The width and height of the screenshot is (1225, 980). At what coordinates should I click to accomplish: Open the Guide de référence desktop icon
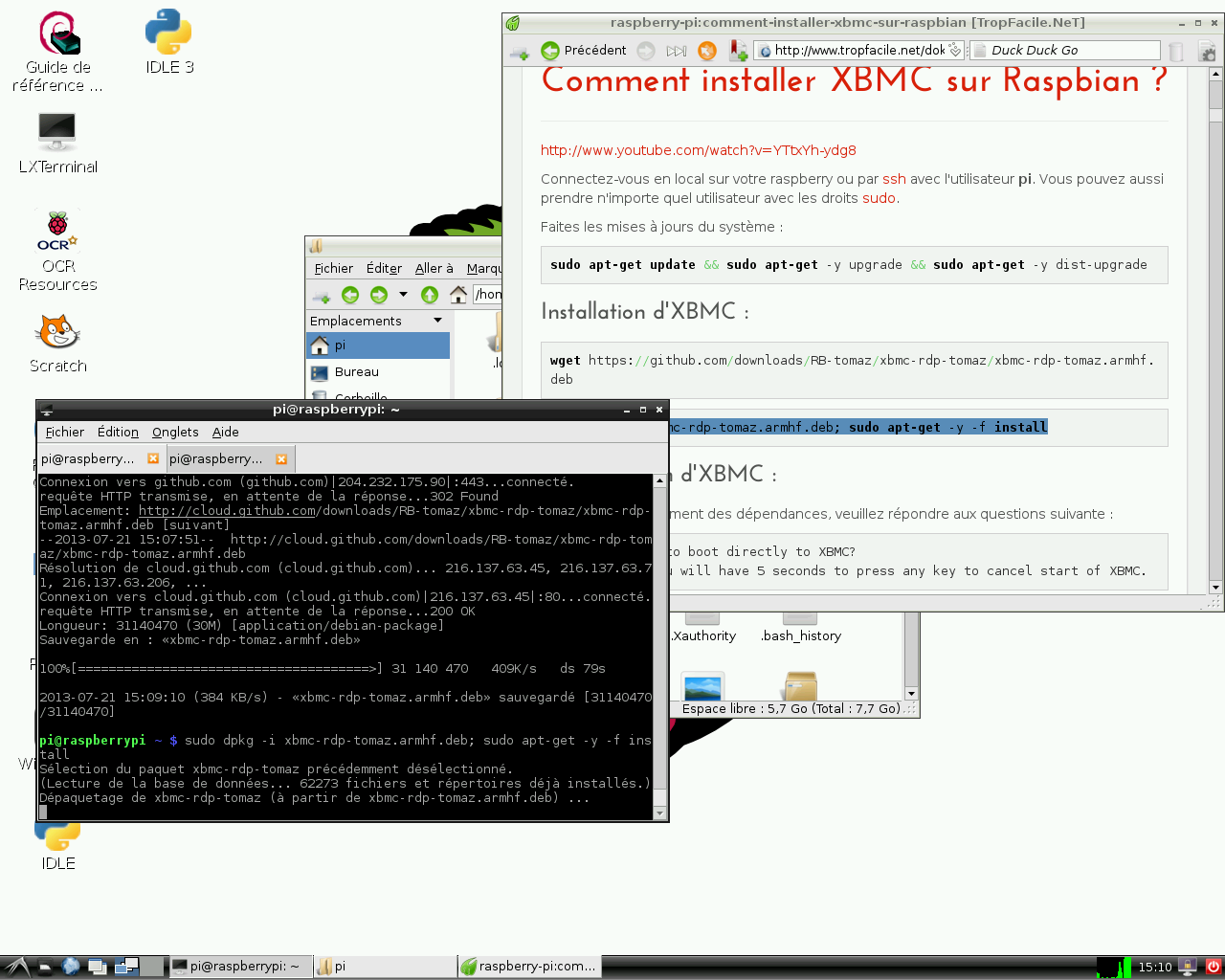tap(58, 52)
